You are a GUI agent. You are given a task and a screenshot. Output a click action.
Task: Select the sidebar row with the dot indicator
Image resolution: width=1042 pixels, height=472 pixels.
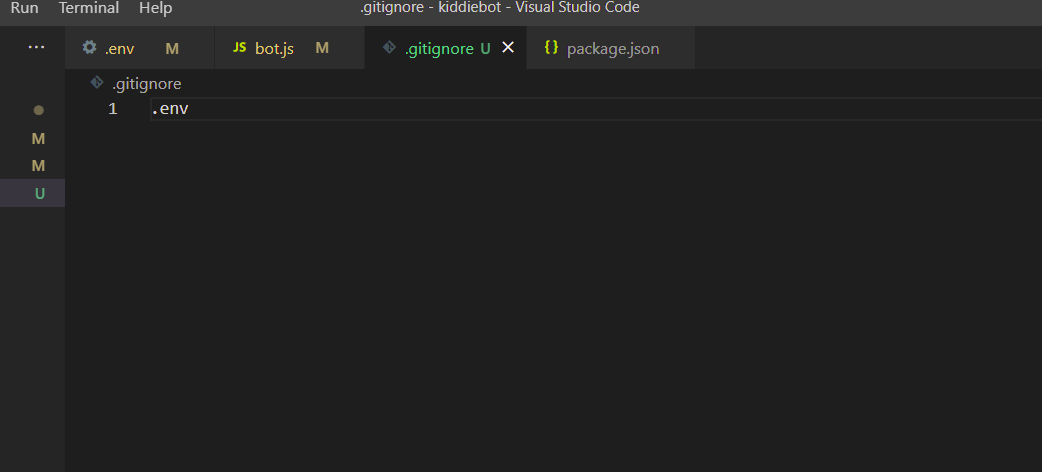(x=33, y=110)
